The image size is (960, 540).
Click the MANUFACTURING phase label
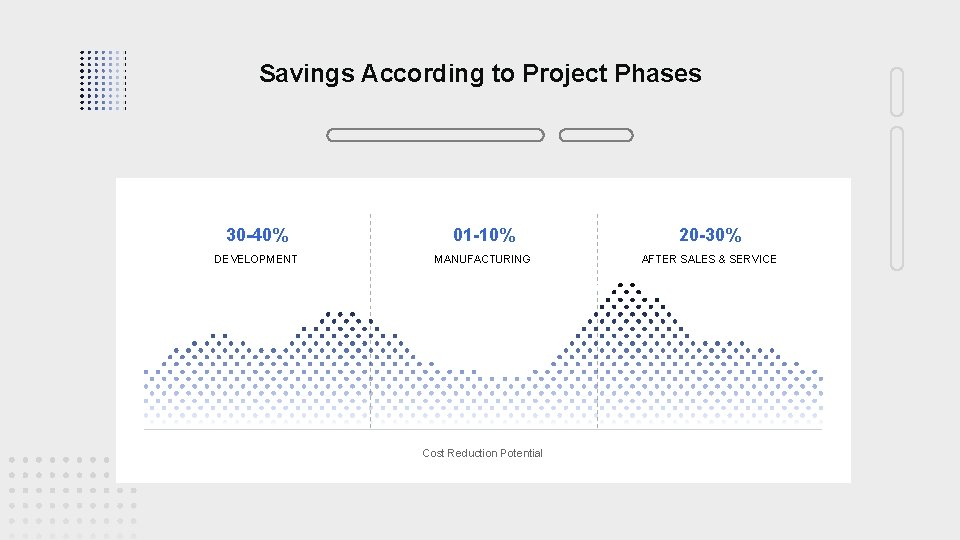coord(482,259)
